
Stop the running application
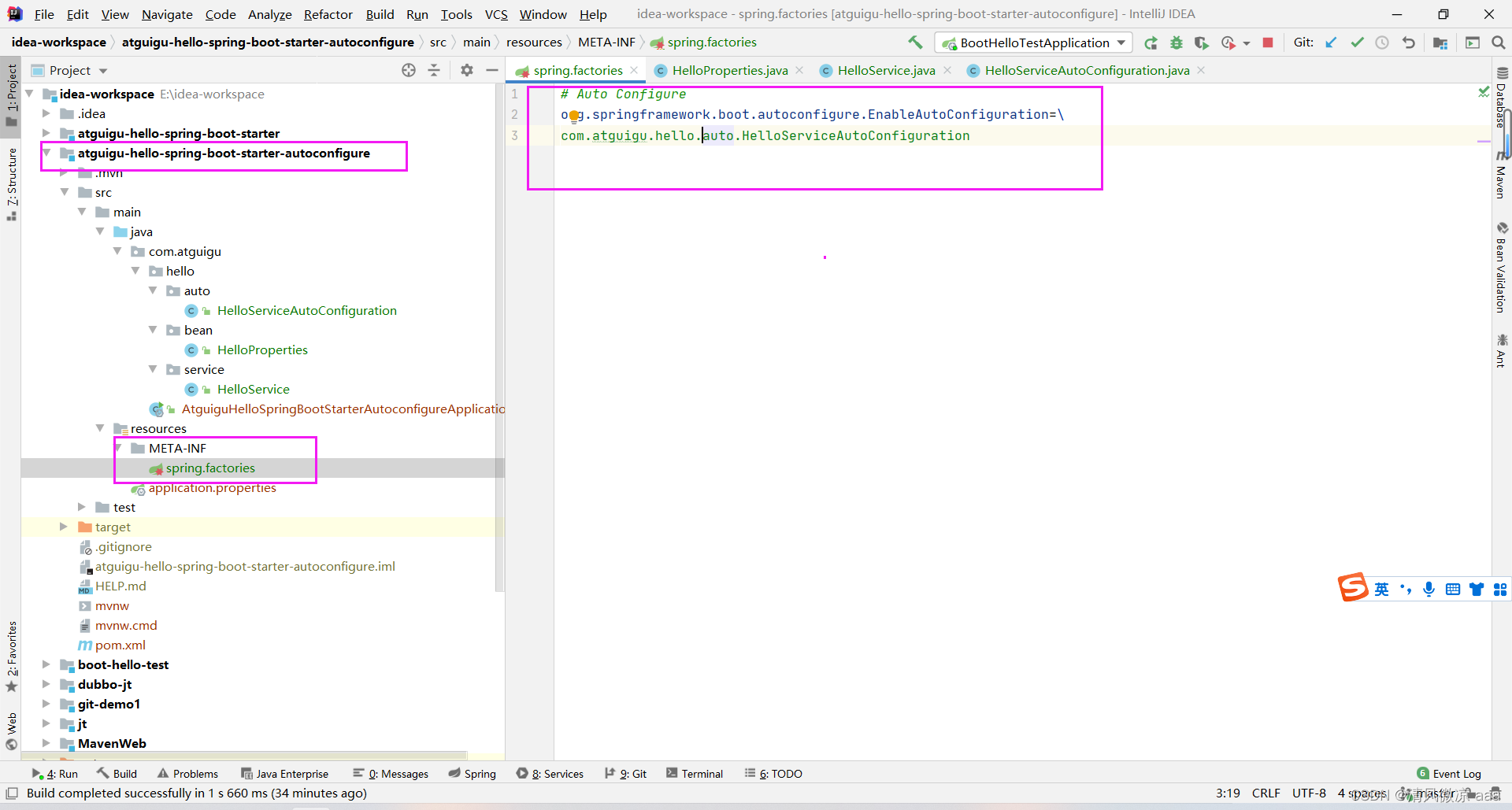pos(1268,43)
